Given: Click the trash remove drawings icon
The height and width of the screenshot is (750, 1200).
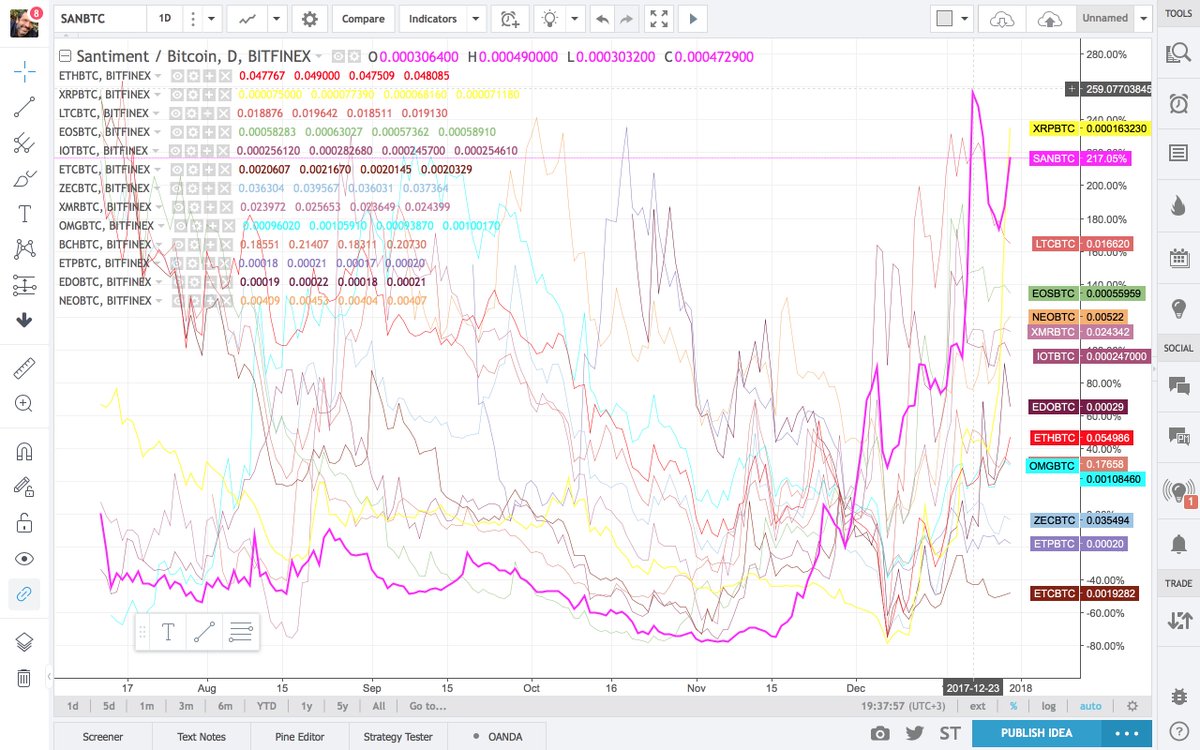Looking at the screenshot, I should point(25,678).
